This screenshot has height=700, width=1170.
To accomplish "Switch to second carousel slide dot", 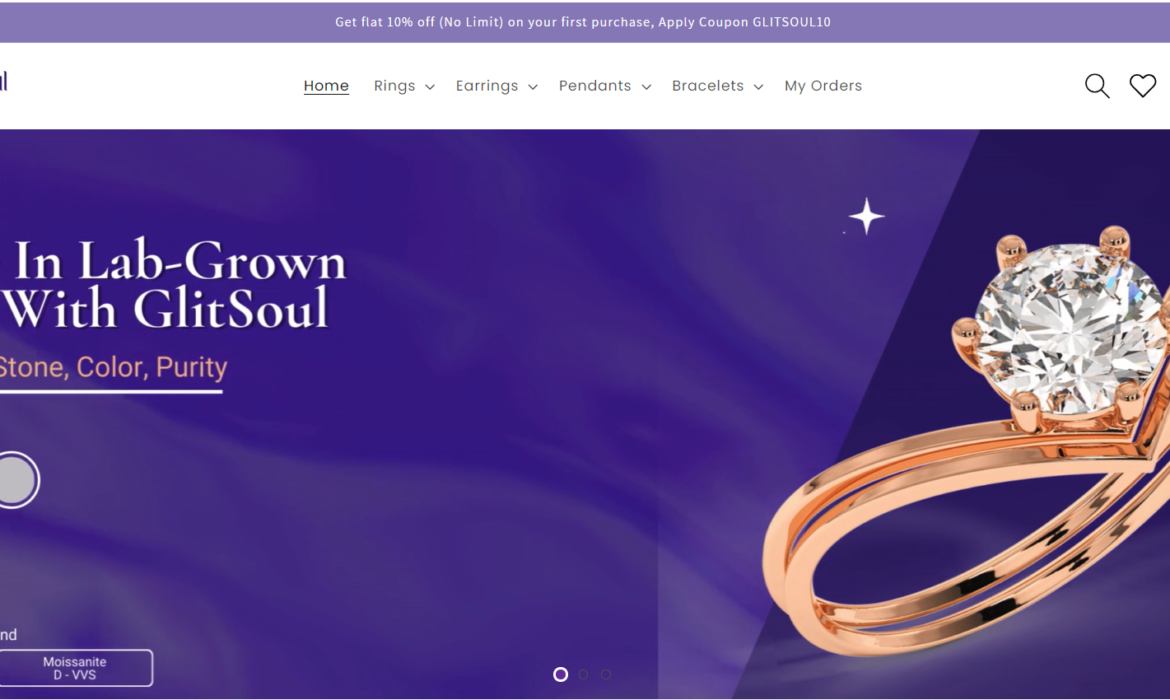I will tap(584, 675).
